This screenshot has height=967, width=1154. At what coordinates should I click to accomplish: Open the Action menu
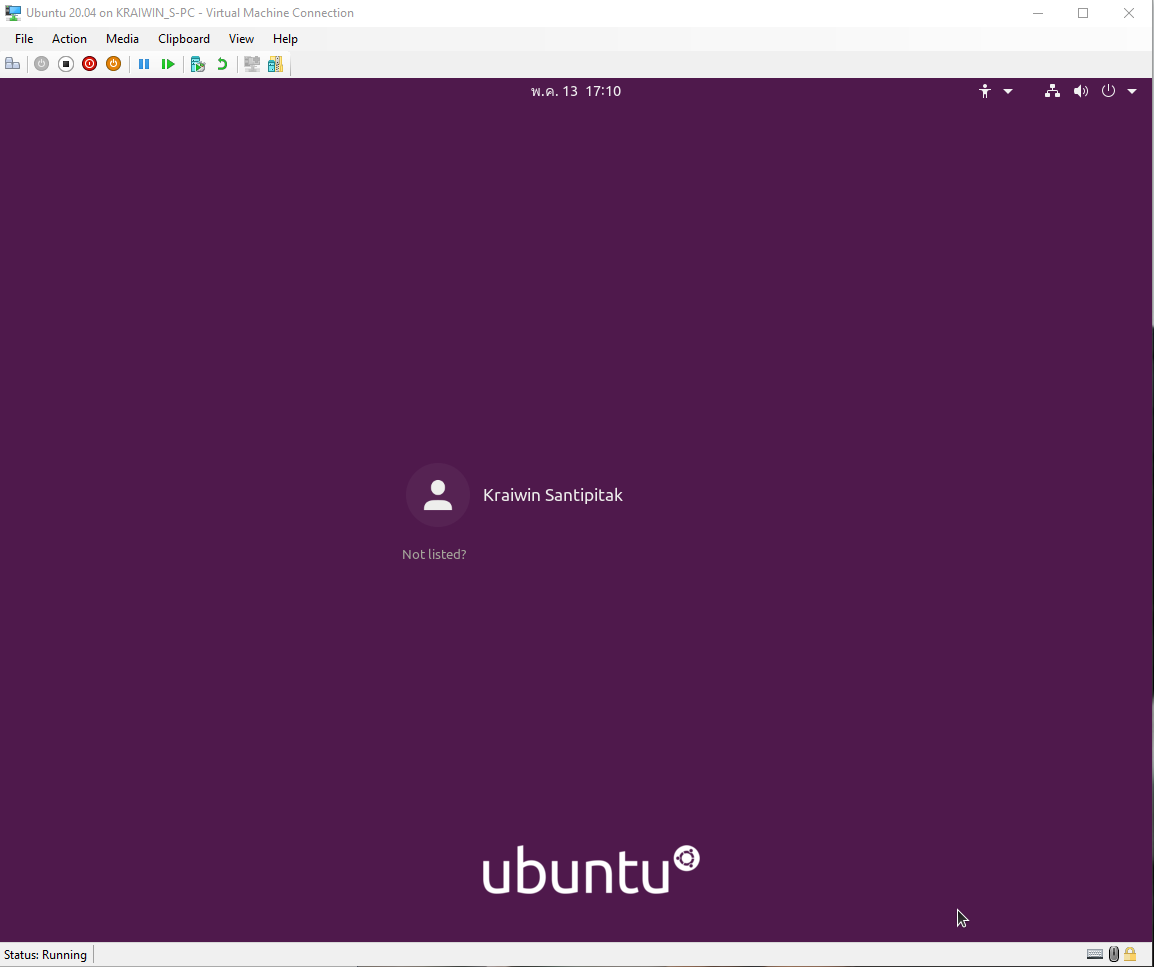coord(69,39)
